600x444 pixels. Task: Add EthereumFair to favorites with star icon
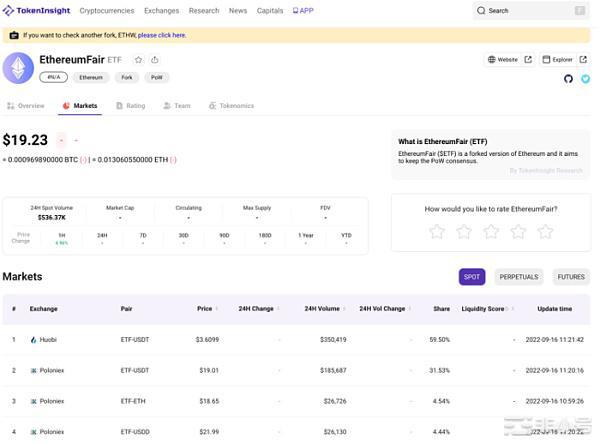point(138,60)
